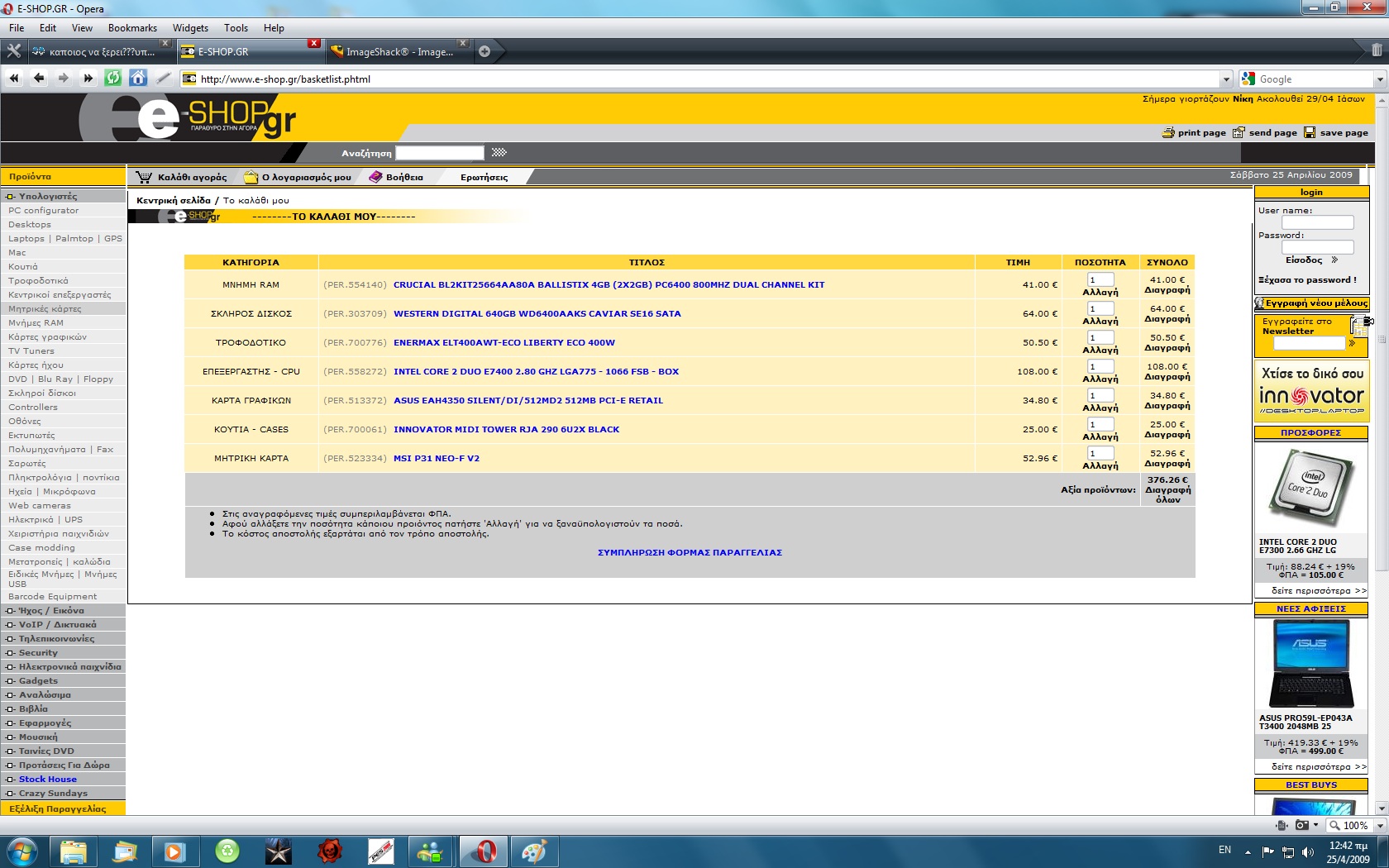The height and width of the screenshot is (868, 1389).
Task: Expand the Gadgets category
Action: click(11, 681)
